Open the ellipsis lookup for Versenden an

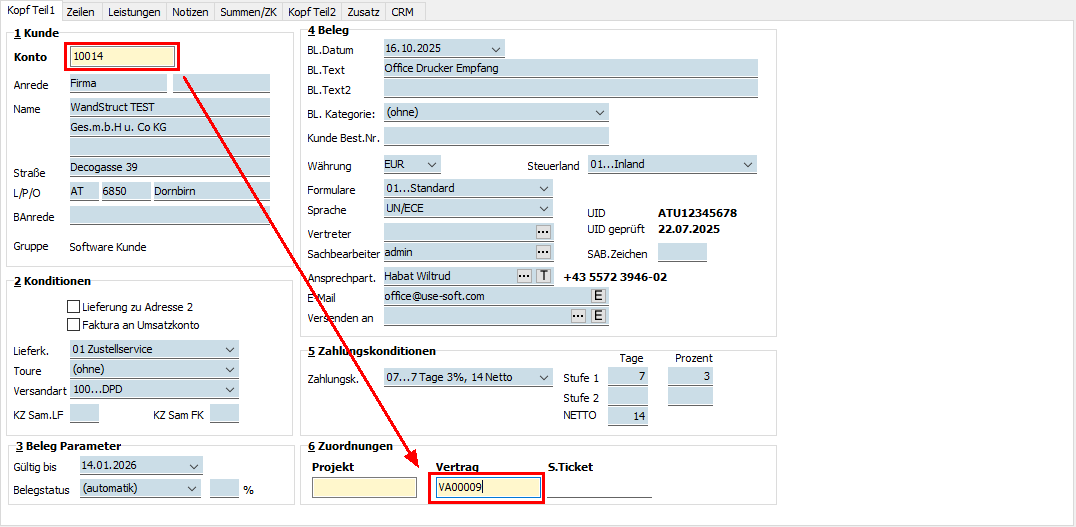(x=577, y=316)
